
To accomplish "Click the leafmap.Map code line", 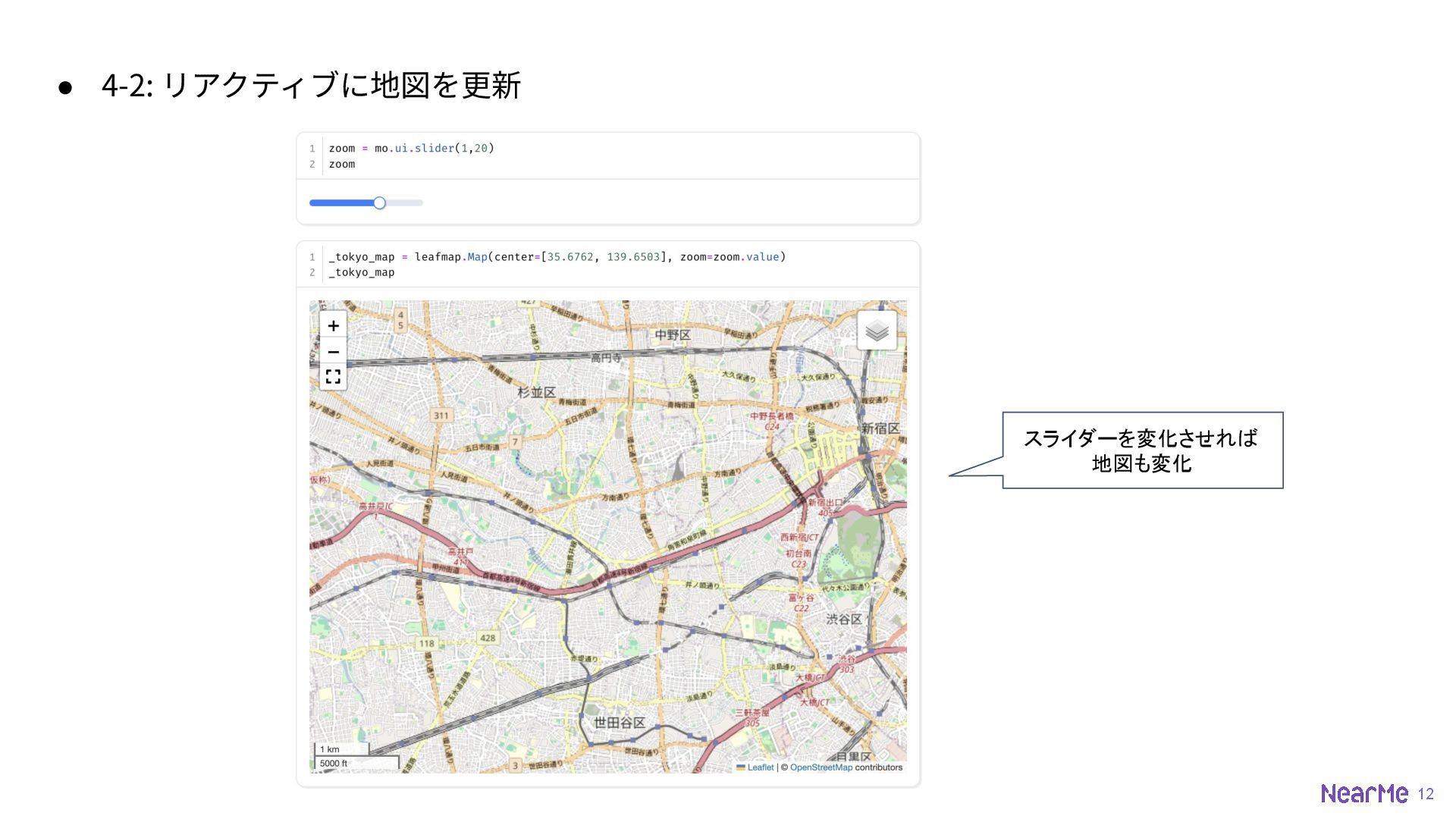I will [x=557, y=257].
